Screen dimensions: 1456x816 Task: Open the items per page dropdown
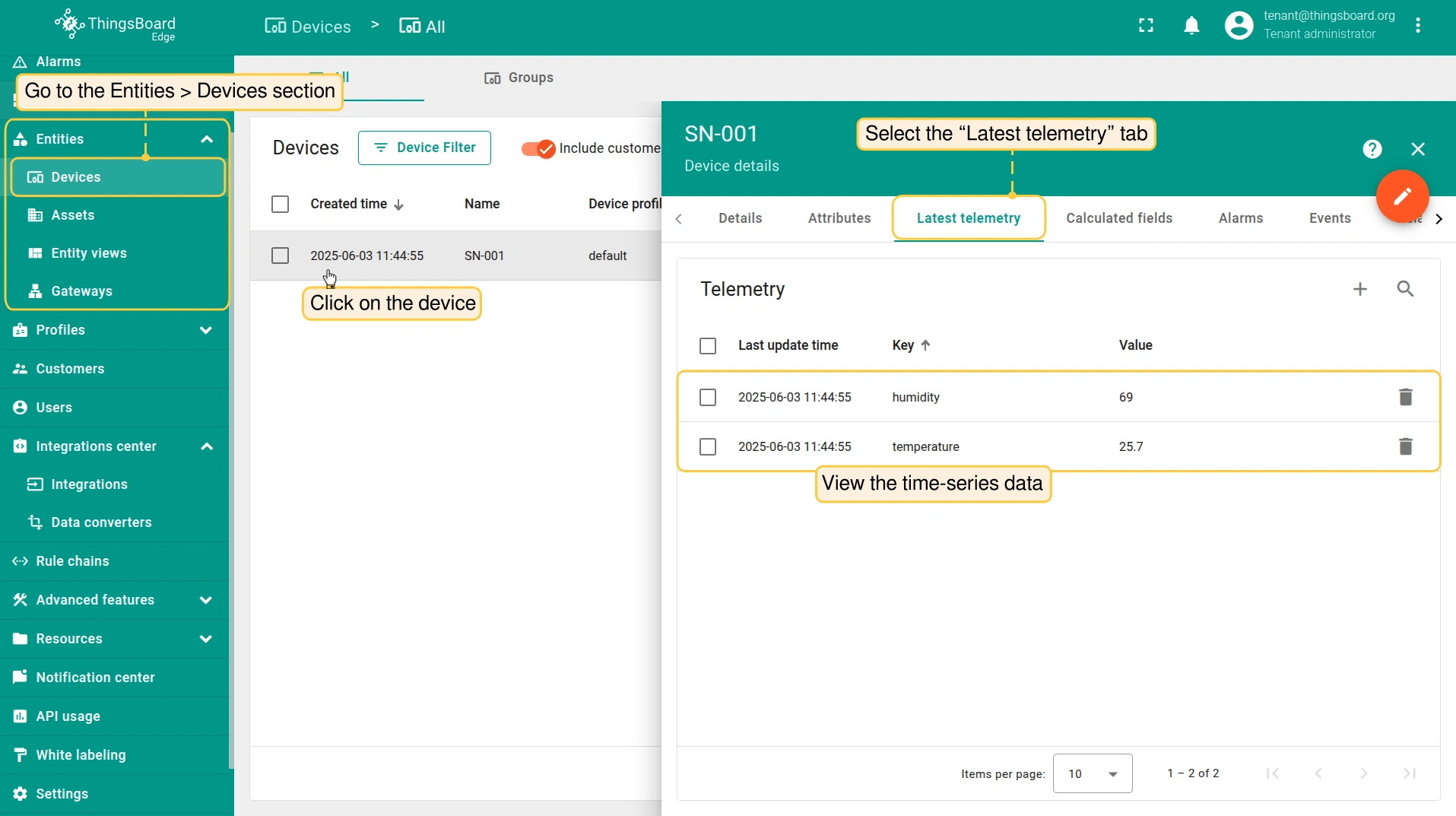point(1092,773)
